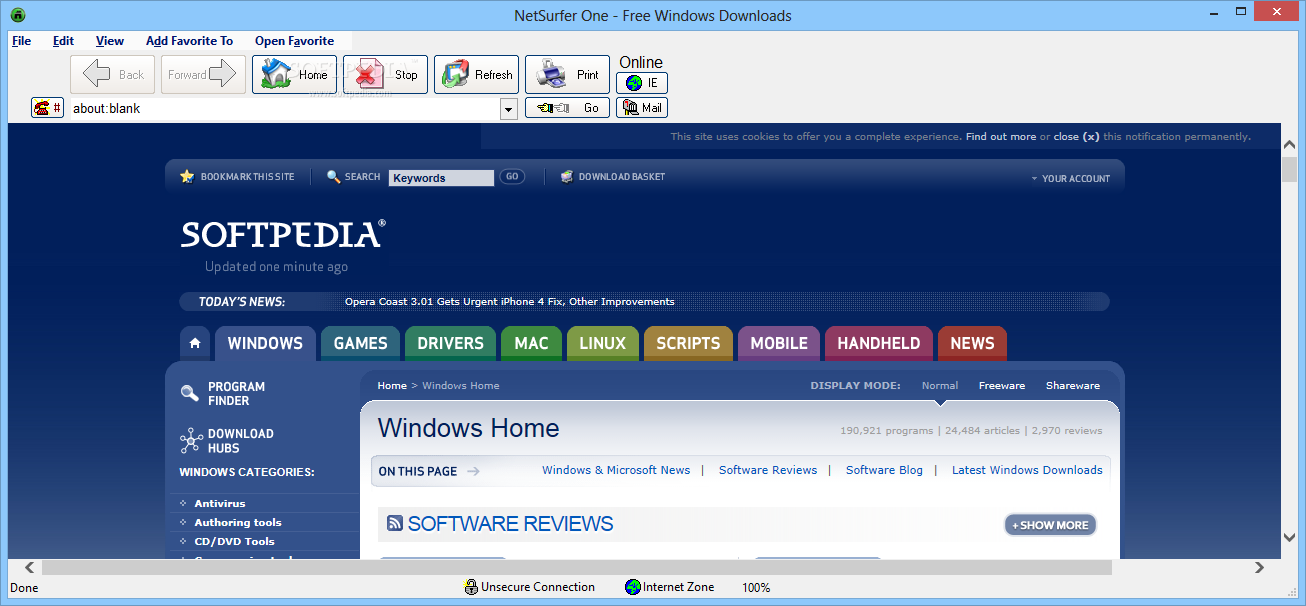Click the Forward arrow button
1306x606 pixels.
pos(203,75)
